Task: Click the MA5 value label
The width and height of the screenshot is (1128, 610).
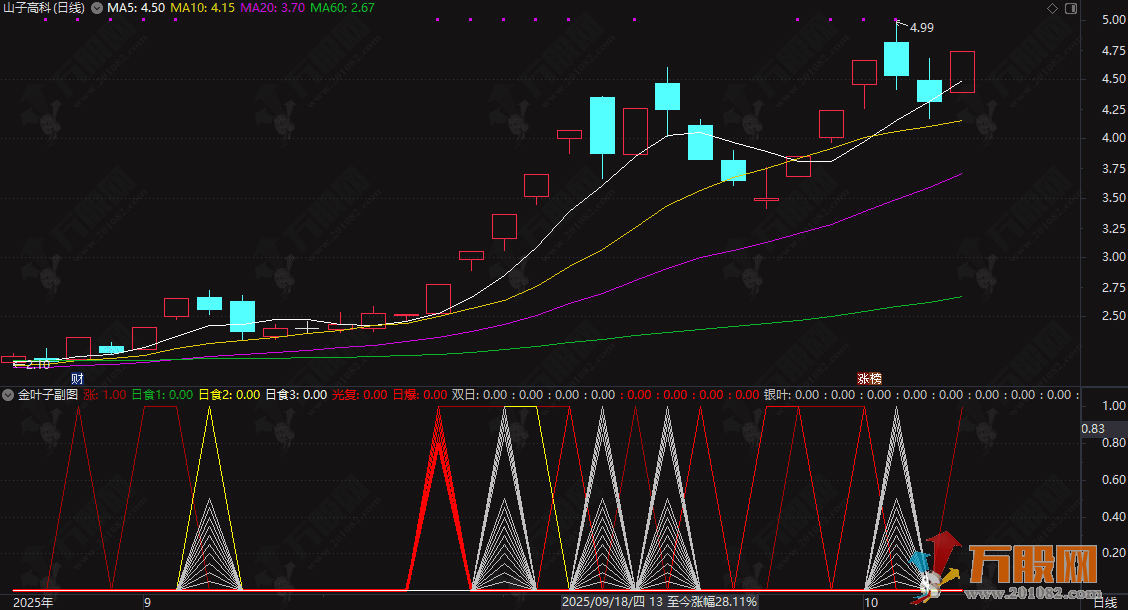Action: [136, 8]
